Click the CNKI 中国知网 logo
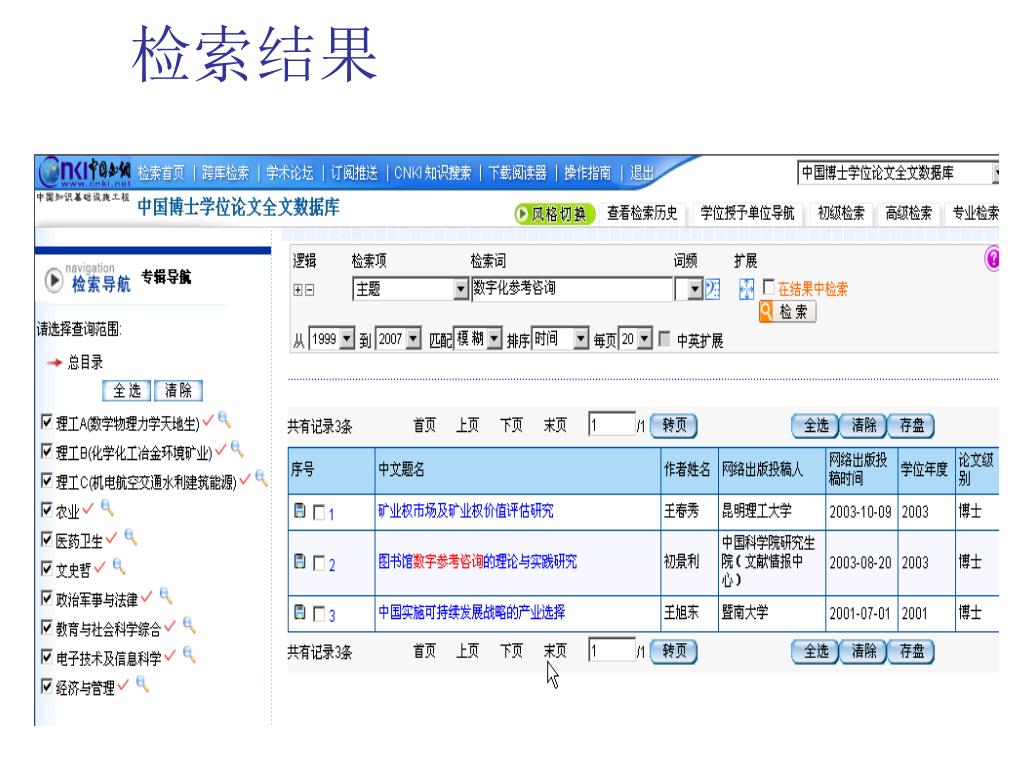The image size is (1024, 768). 85,172
